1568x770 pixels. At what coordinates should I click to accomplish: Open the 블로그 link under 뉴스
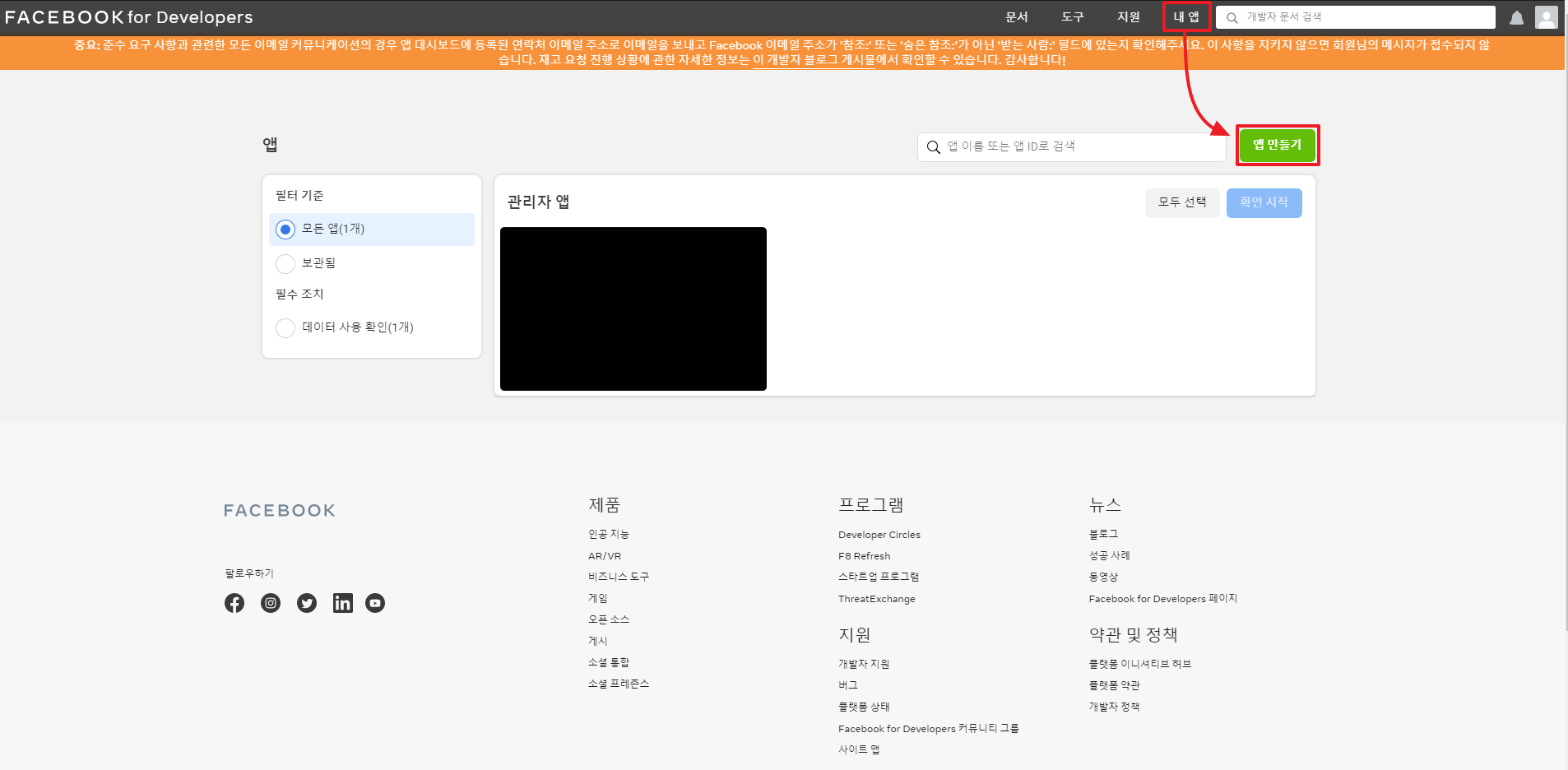pos(1104,535)
